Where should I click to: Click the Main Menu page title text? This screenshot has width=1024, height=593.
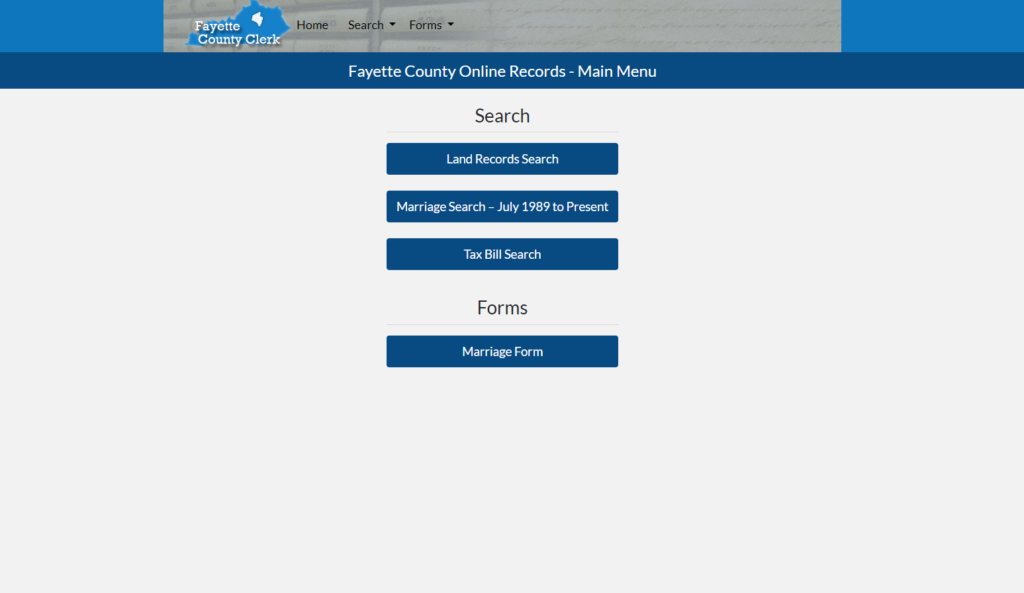click(502, 71)
